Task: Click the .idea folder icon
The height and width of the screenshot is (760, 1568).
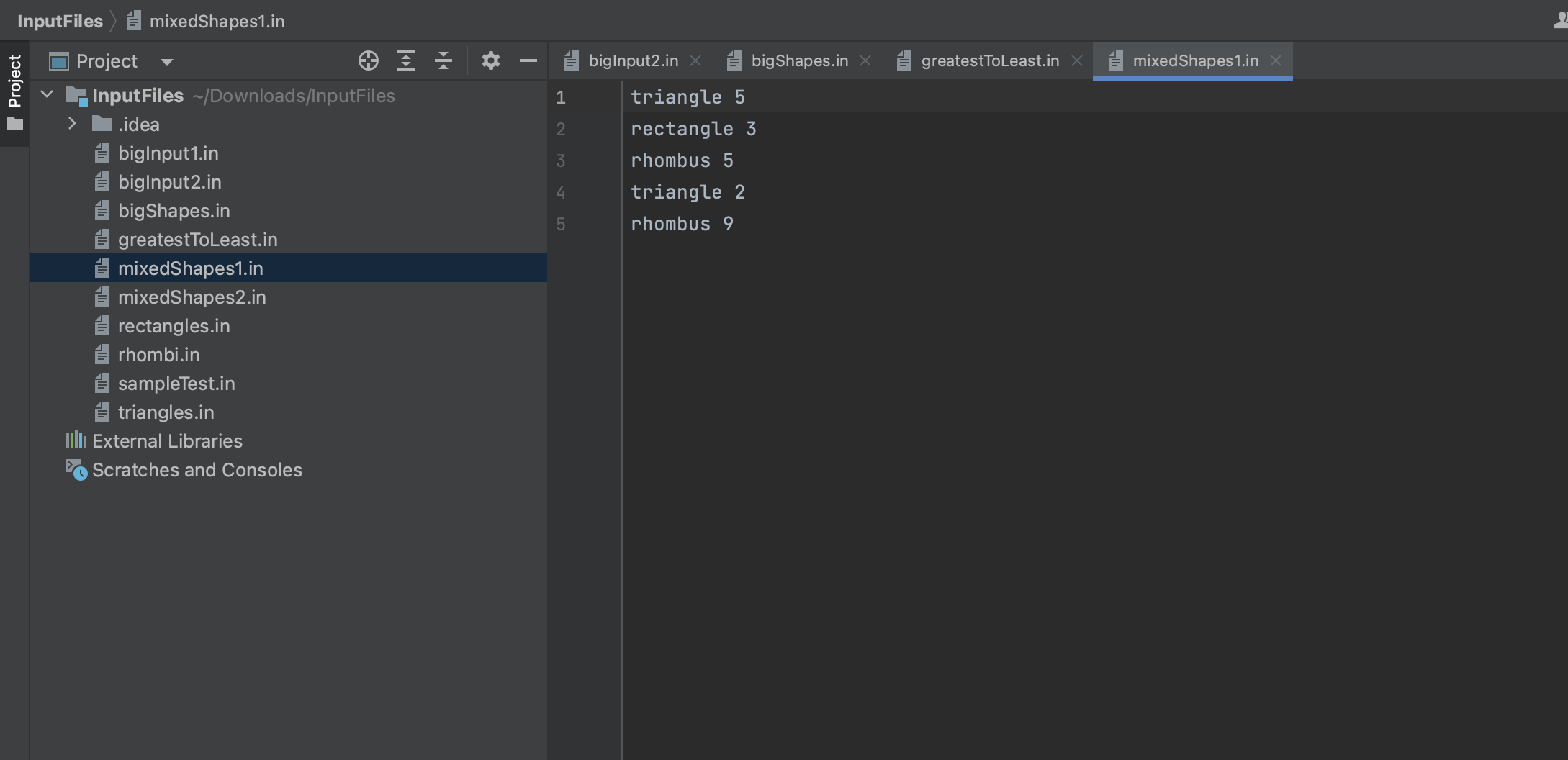Action: click(102, 124)
